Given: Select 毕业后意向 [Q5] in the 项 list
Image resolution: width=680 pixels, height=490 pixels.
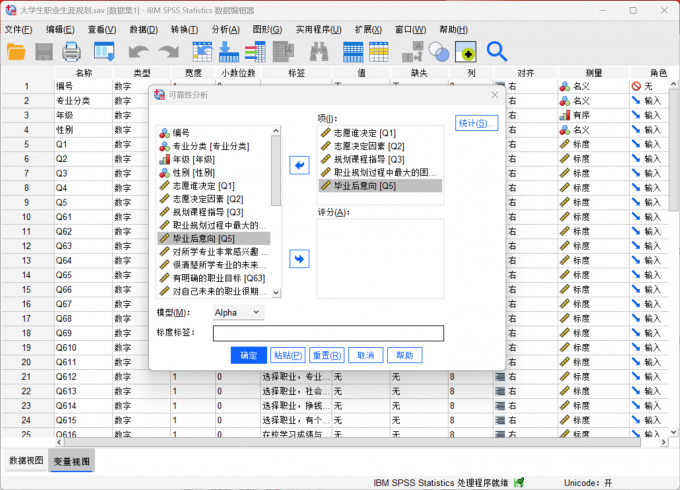Looking at the screenshot, I should pyautogui.click(x=380, y=186).
